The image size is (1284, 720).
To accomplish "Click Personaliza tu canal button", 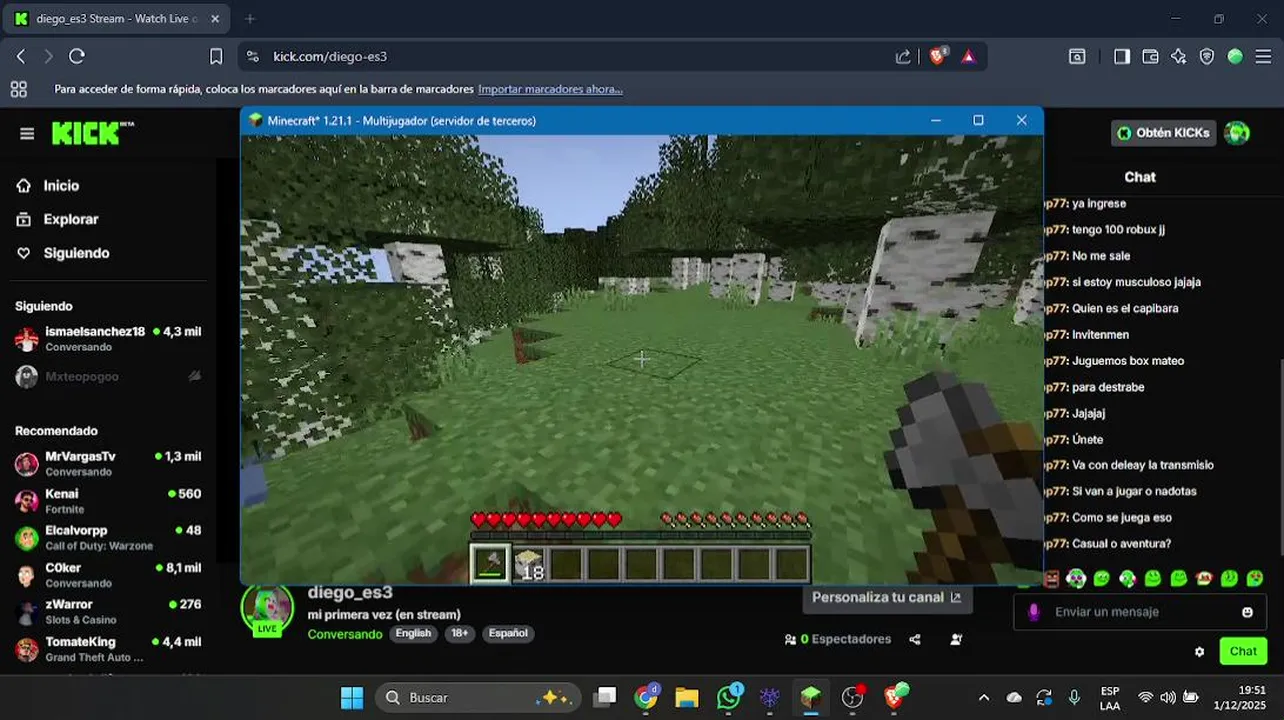I will (886, 597).
